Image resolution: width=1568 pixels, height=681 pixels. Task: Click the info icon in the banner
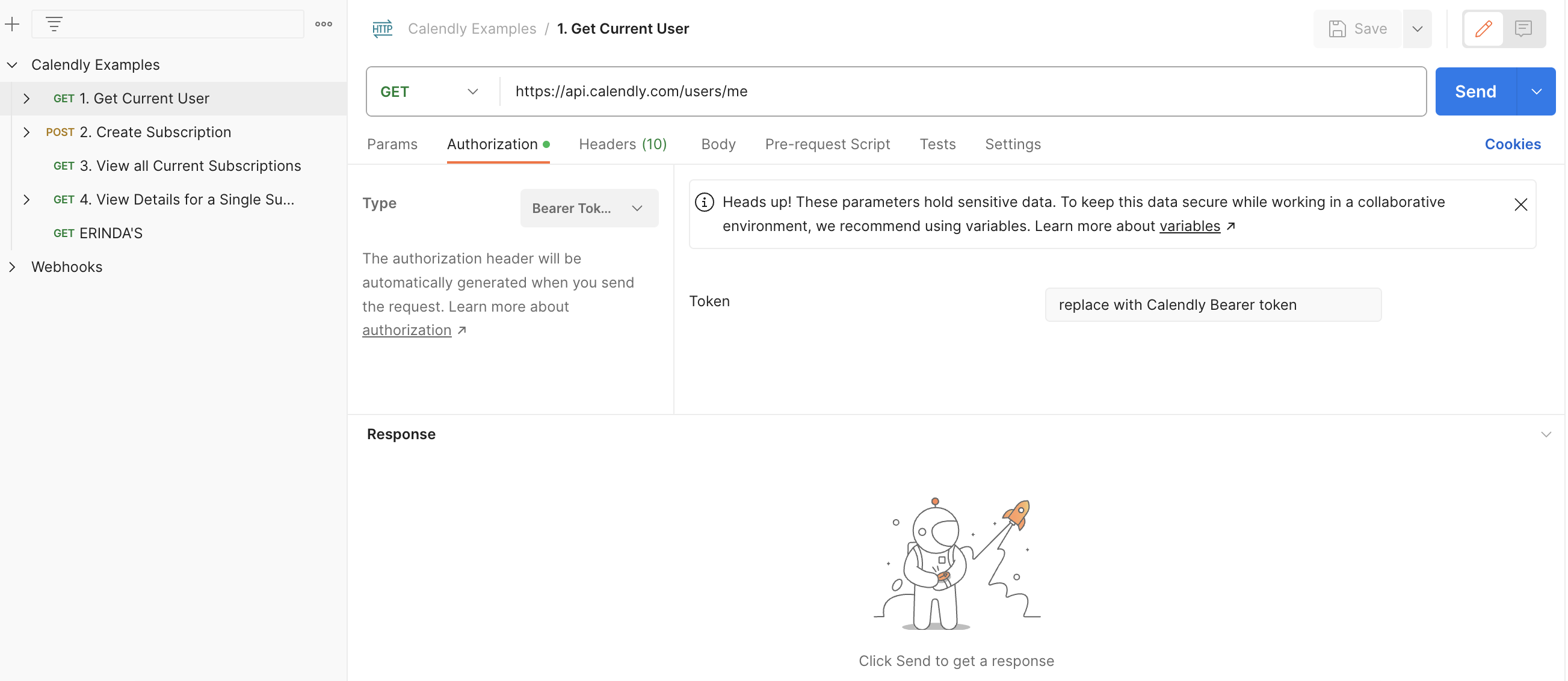(704, 202)
